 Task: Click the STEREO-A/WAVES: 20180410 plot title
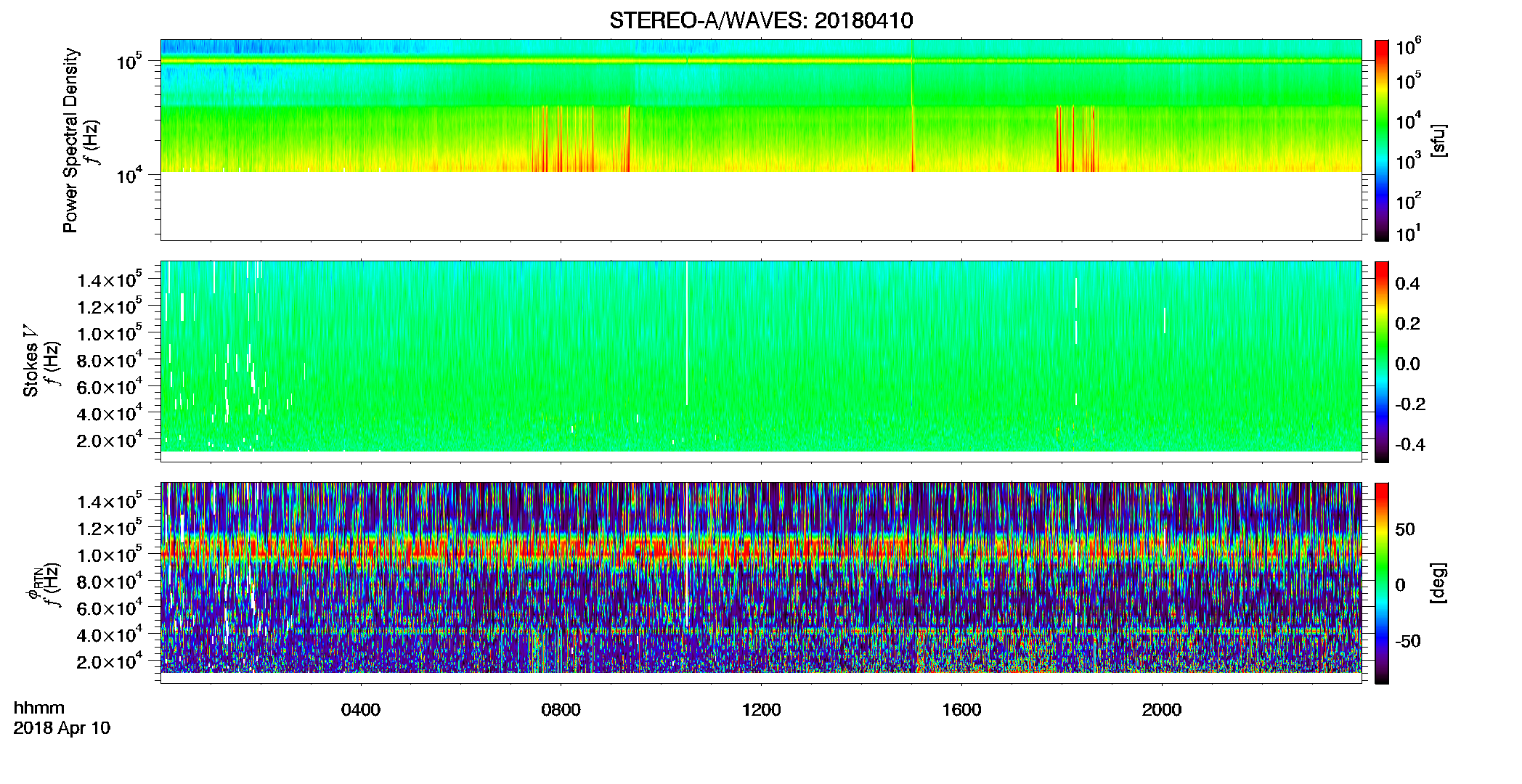click(761, 20)
